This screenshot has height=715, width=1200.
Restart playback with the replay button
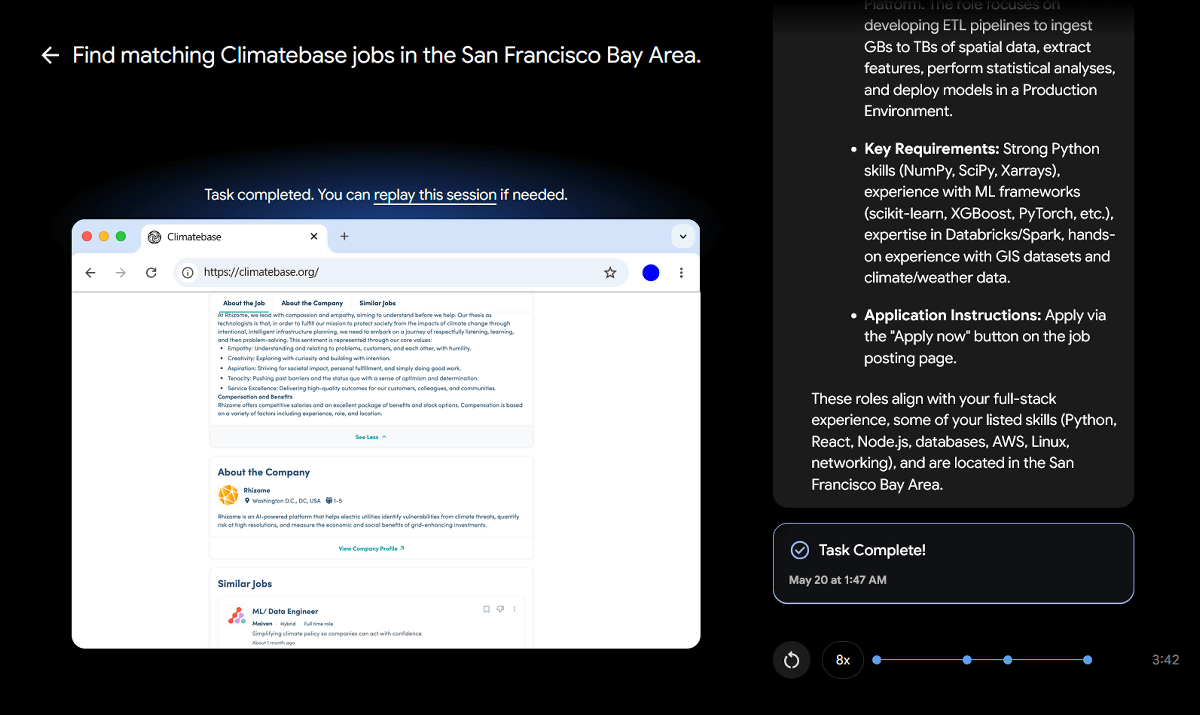tap(791, 660)
